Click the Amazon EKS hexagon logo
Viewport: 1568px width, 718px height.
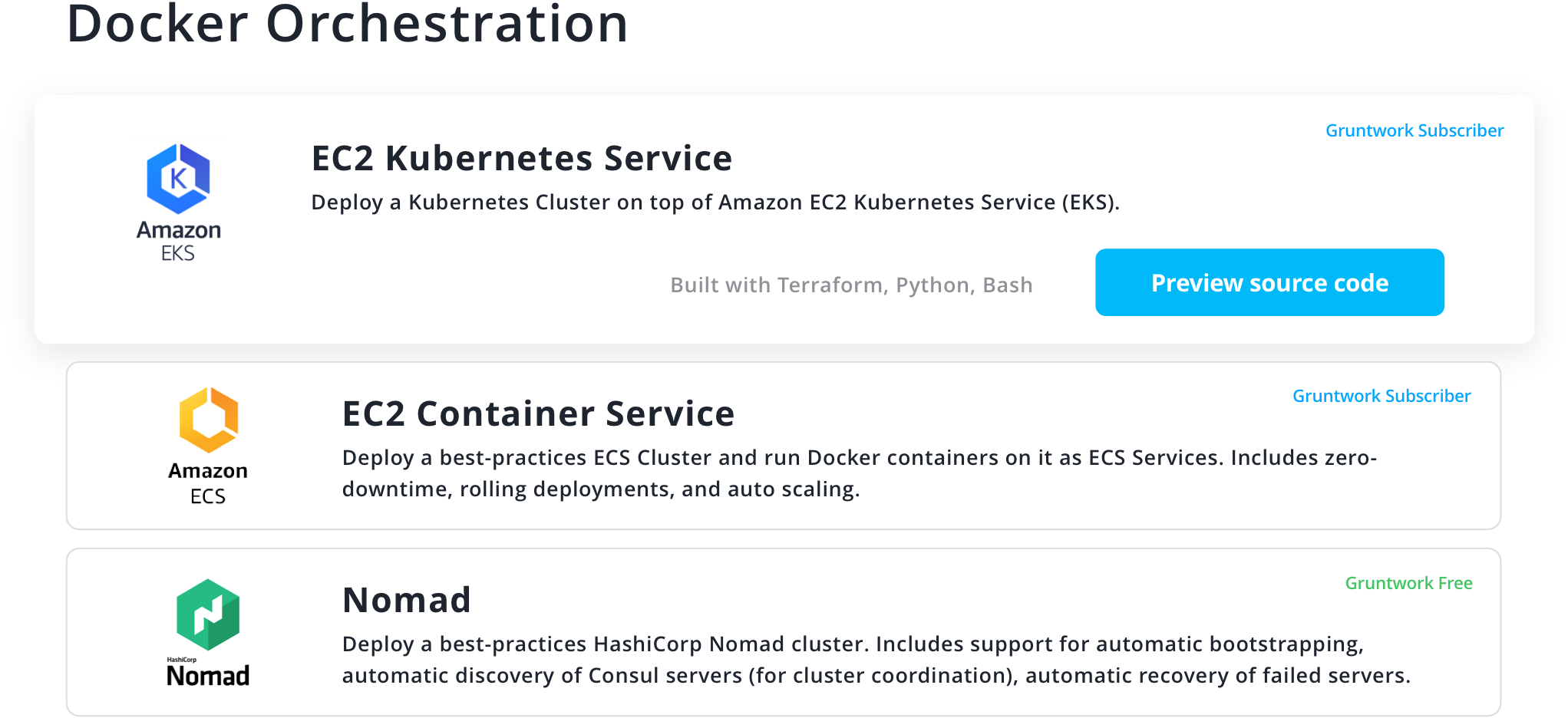[178, 179]
